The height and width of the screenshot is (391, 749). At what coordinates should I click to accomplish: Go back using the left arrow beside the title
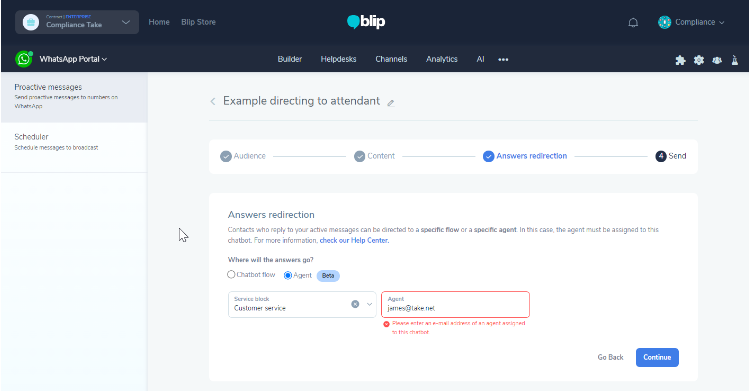click(x=213, y=101)
